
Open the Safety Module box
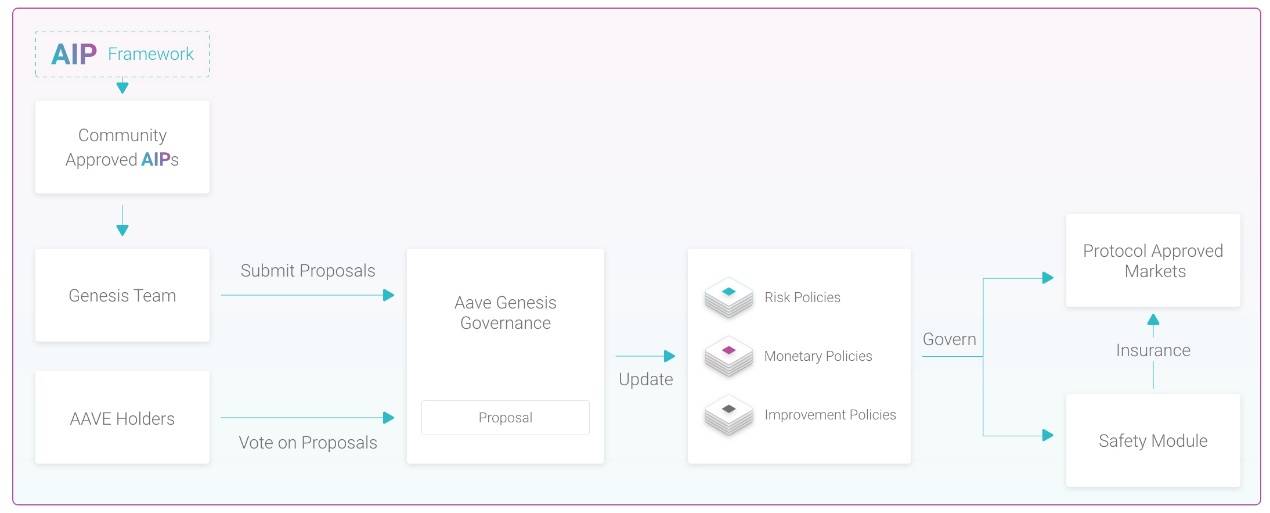coord(1153,440)
